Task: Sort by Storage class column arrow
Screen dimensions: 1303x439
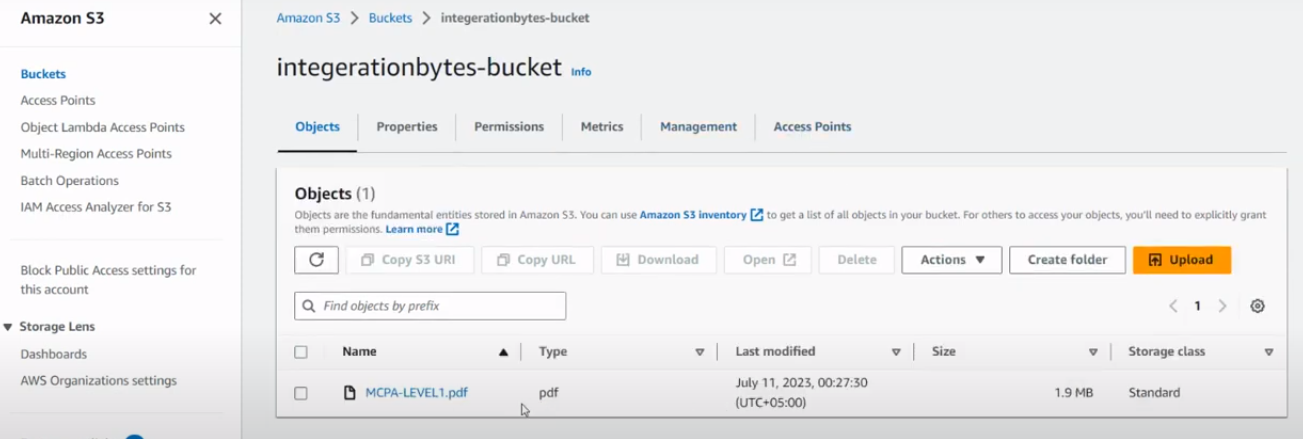Action: 1268,352
